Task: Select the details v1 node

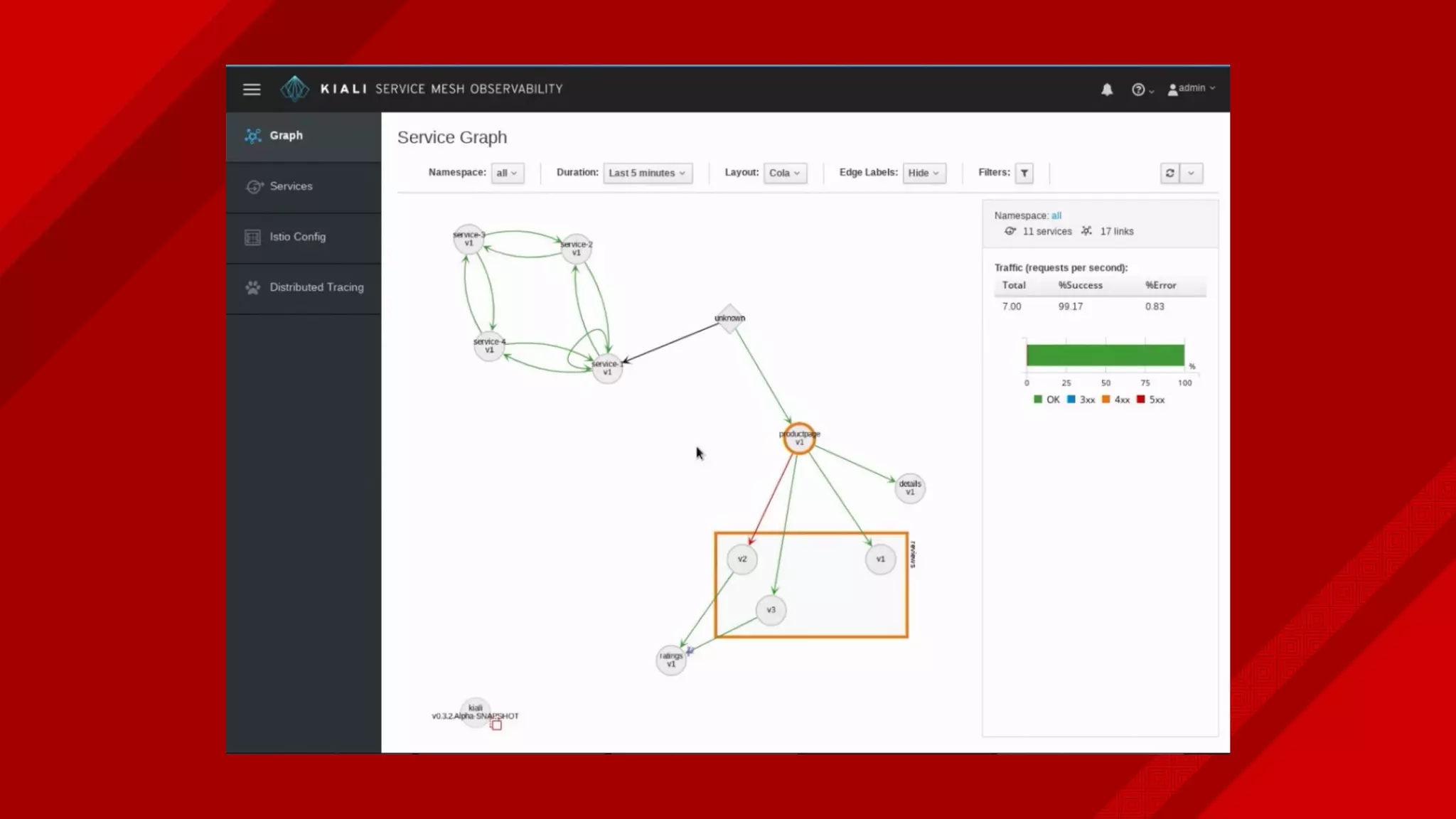Action: [x=909, y=488]
